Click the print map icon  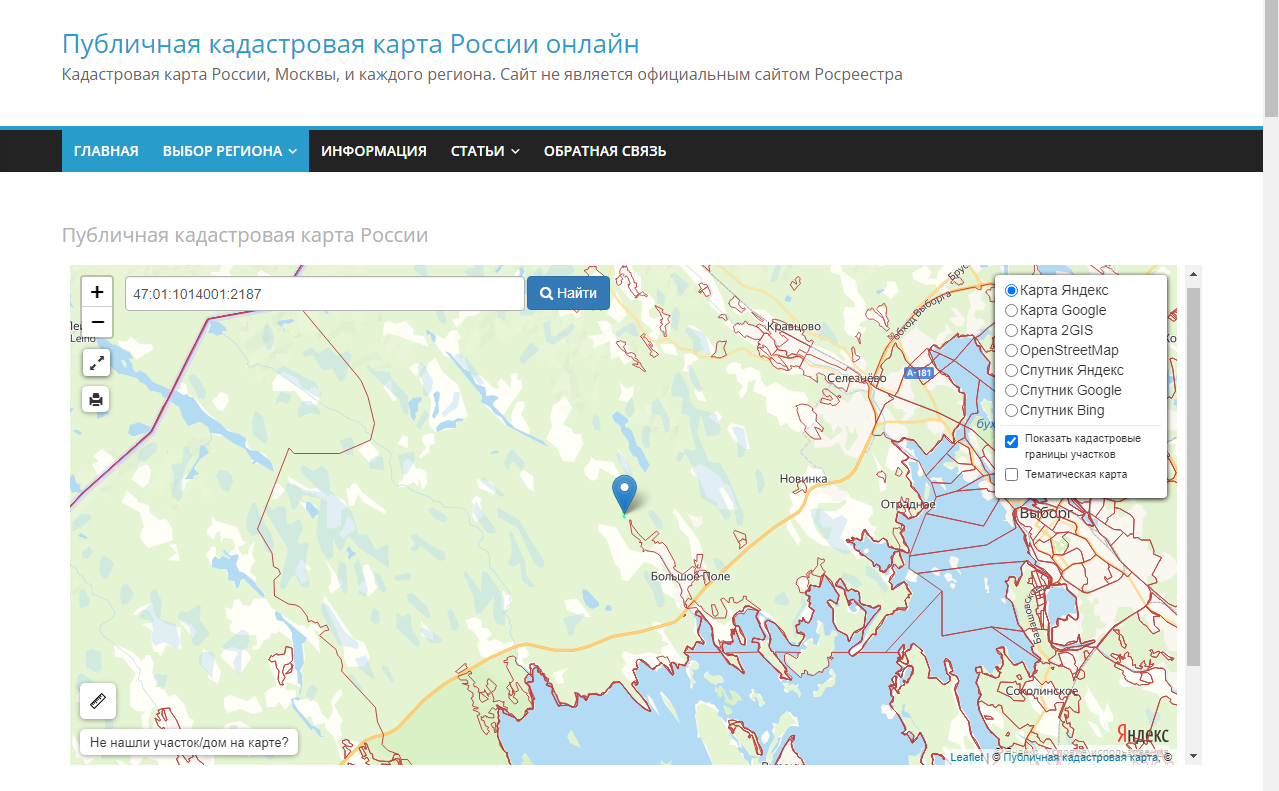point(96,399)
